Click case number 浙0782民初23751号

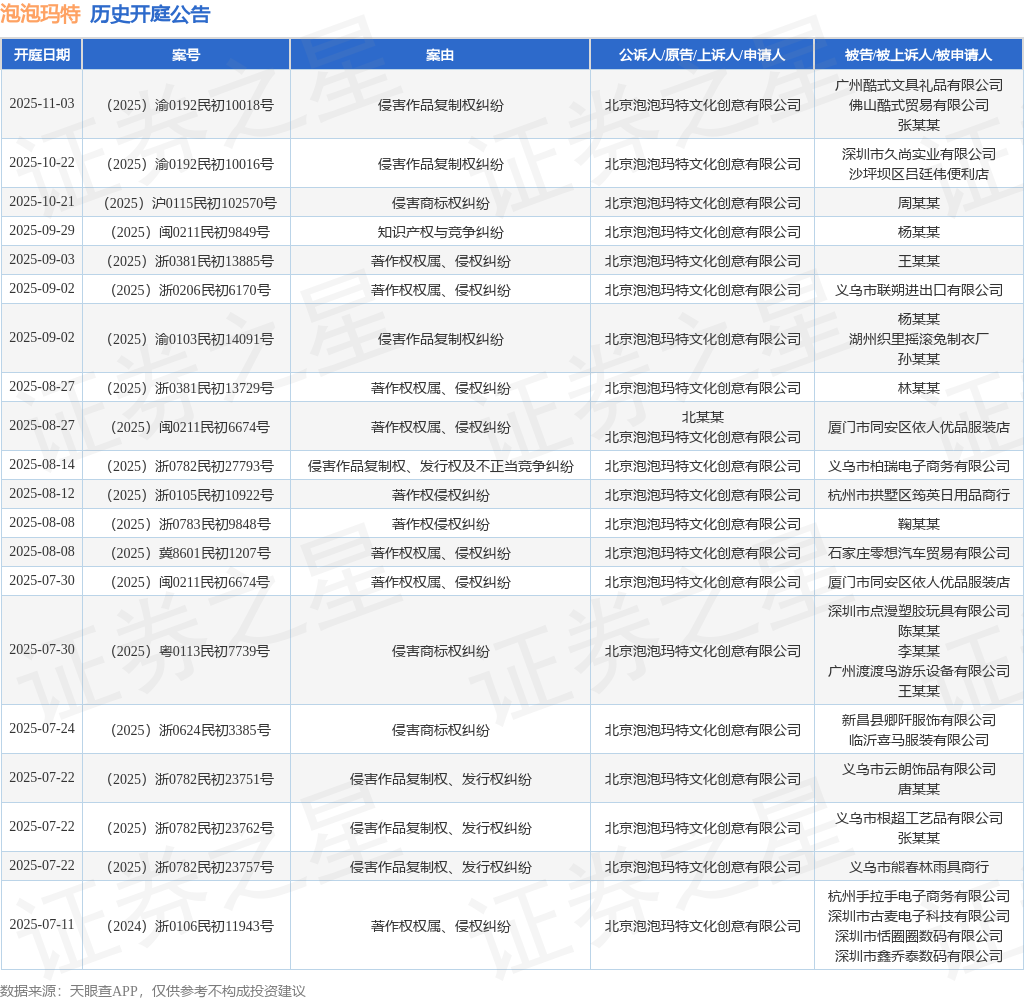click(x=190, y=779)
